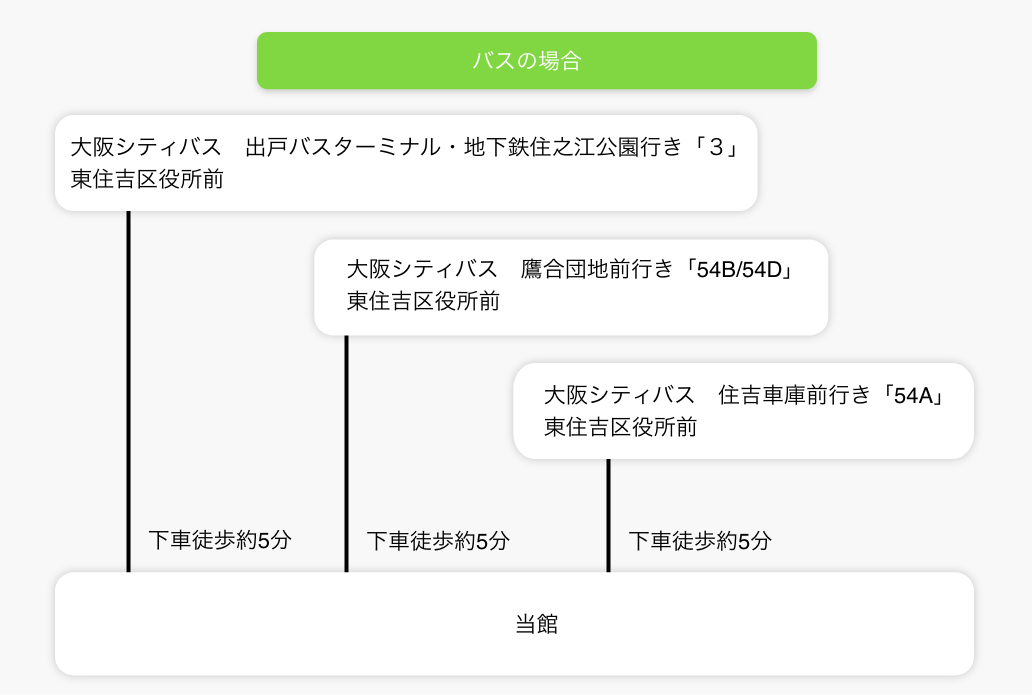Click 下車徒歩約5分 label for route 3
1032x695 pixels.
click(x=220, y=540)
